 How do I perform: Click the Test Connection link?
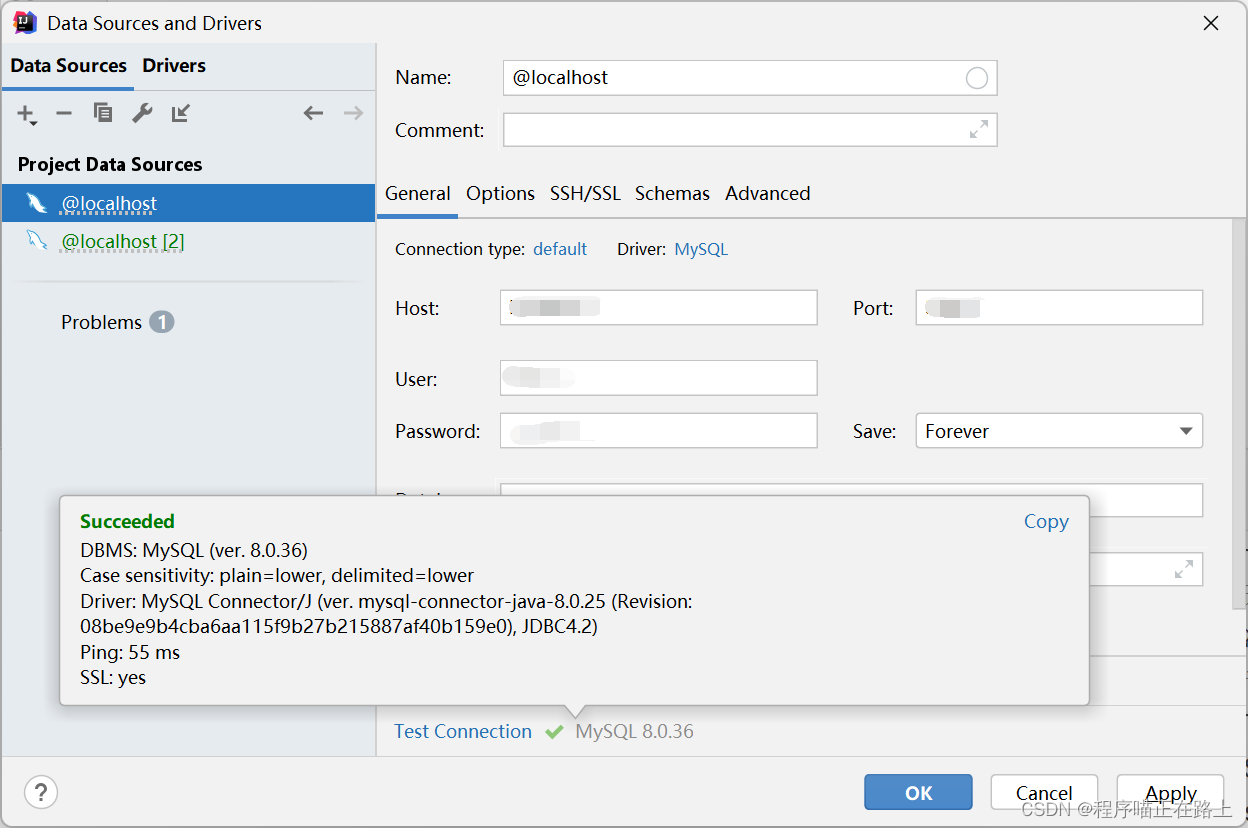463,731
